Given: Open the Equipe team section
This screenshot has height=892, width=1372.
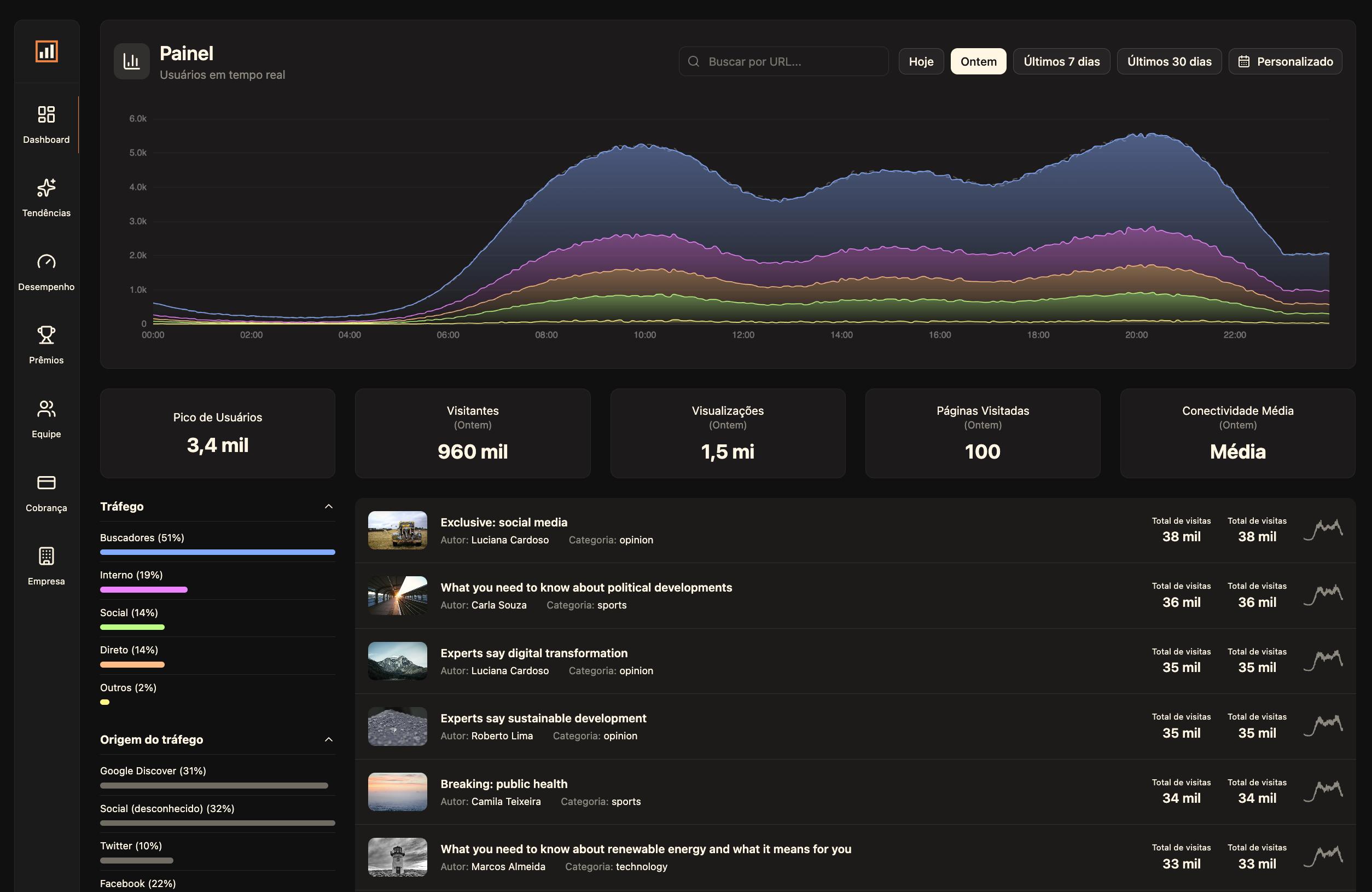Looking at the screenshot, I should (46, 418).
